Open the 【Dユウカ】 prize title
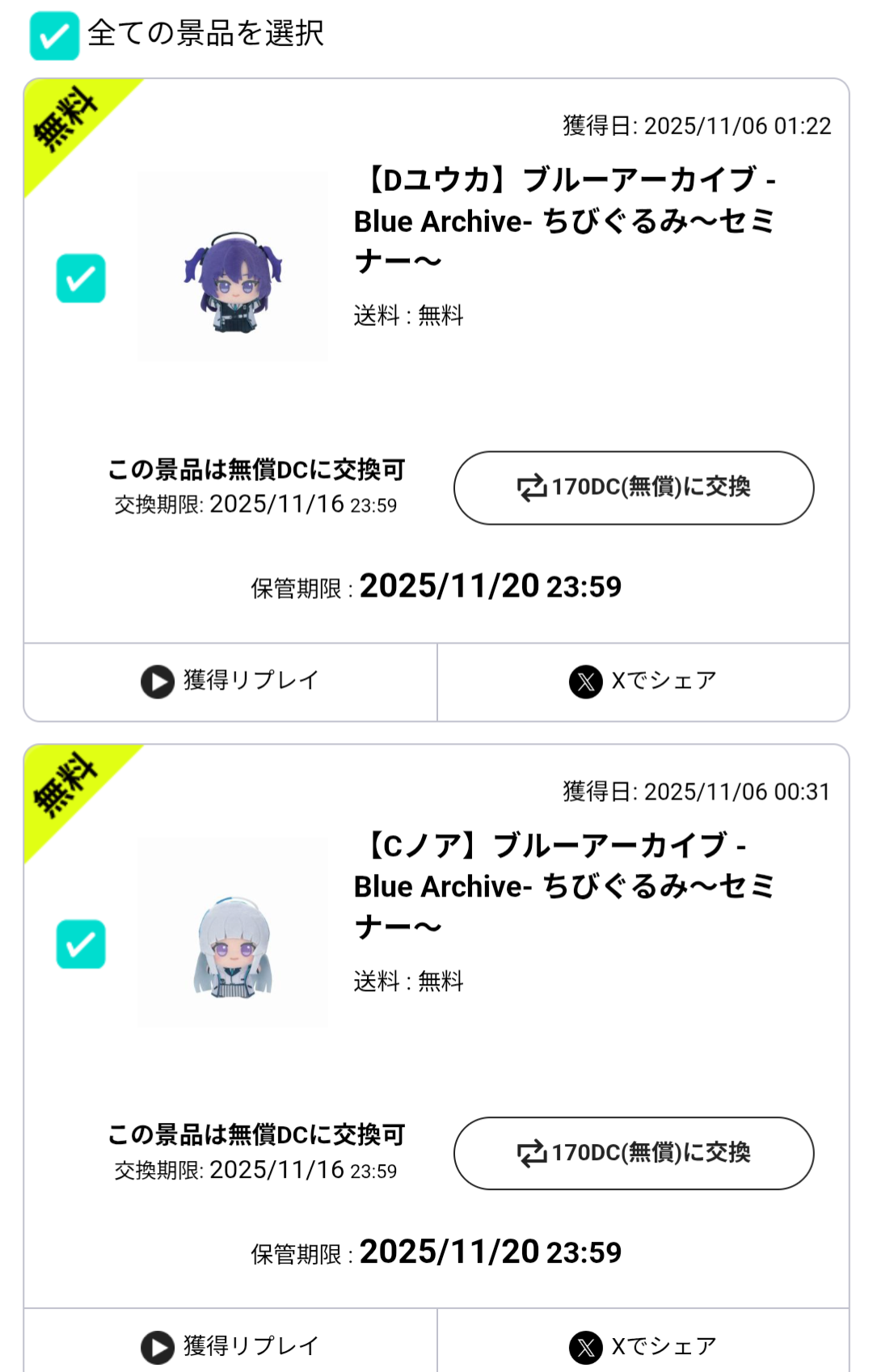This screenshot has height=1372, width=873. coord(566,220)
